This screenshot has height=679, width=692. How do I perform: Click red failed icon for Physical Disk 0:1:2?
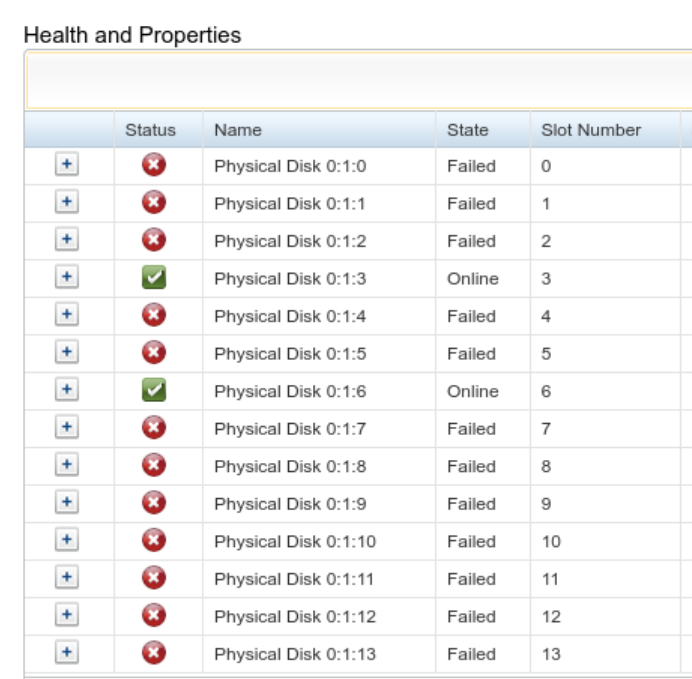(154, 241)
